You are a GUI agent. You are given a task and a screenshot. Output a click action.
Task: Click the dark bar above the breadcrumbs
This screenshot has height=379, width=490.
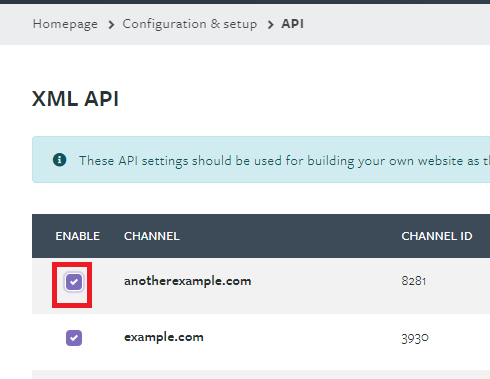(245, 2)
